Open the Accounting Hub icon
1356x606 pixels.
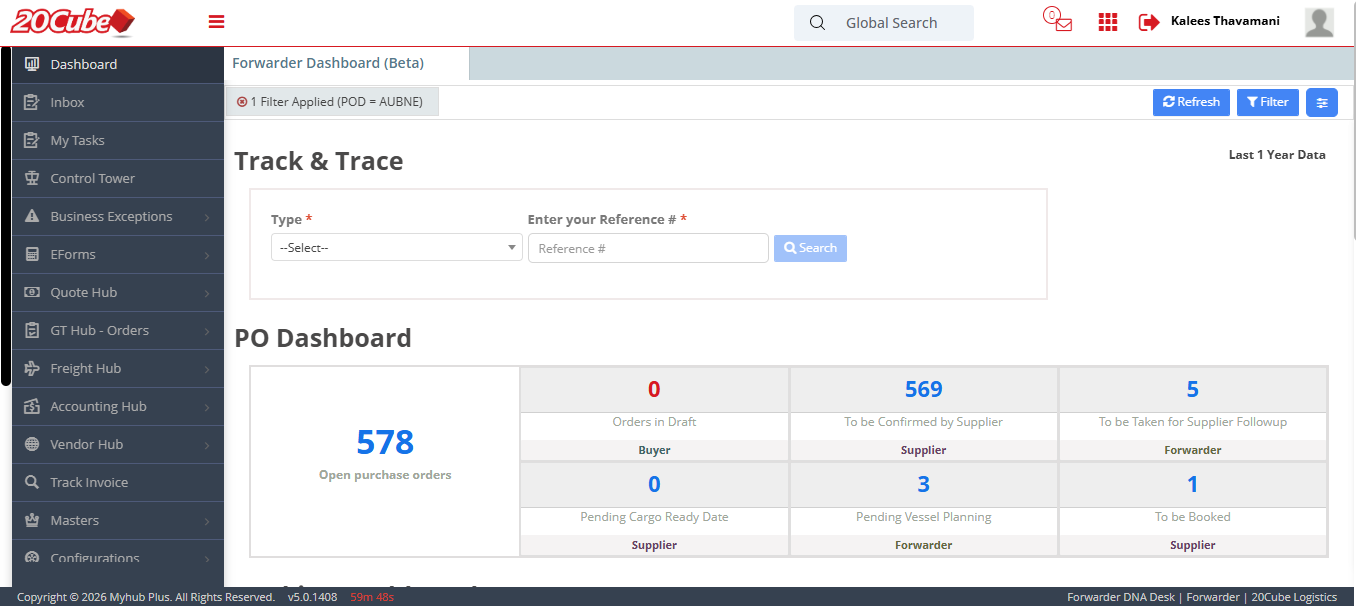(33, 406)
